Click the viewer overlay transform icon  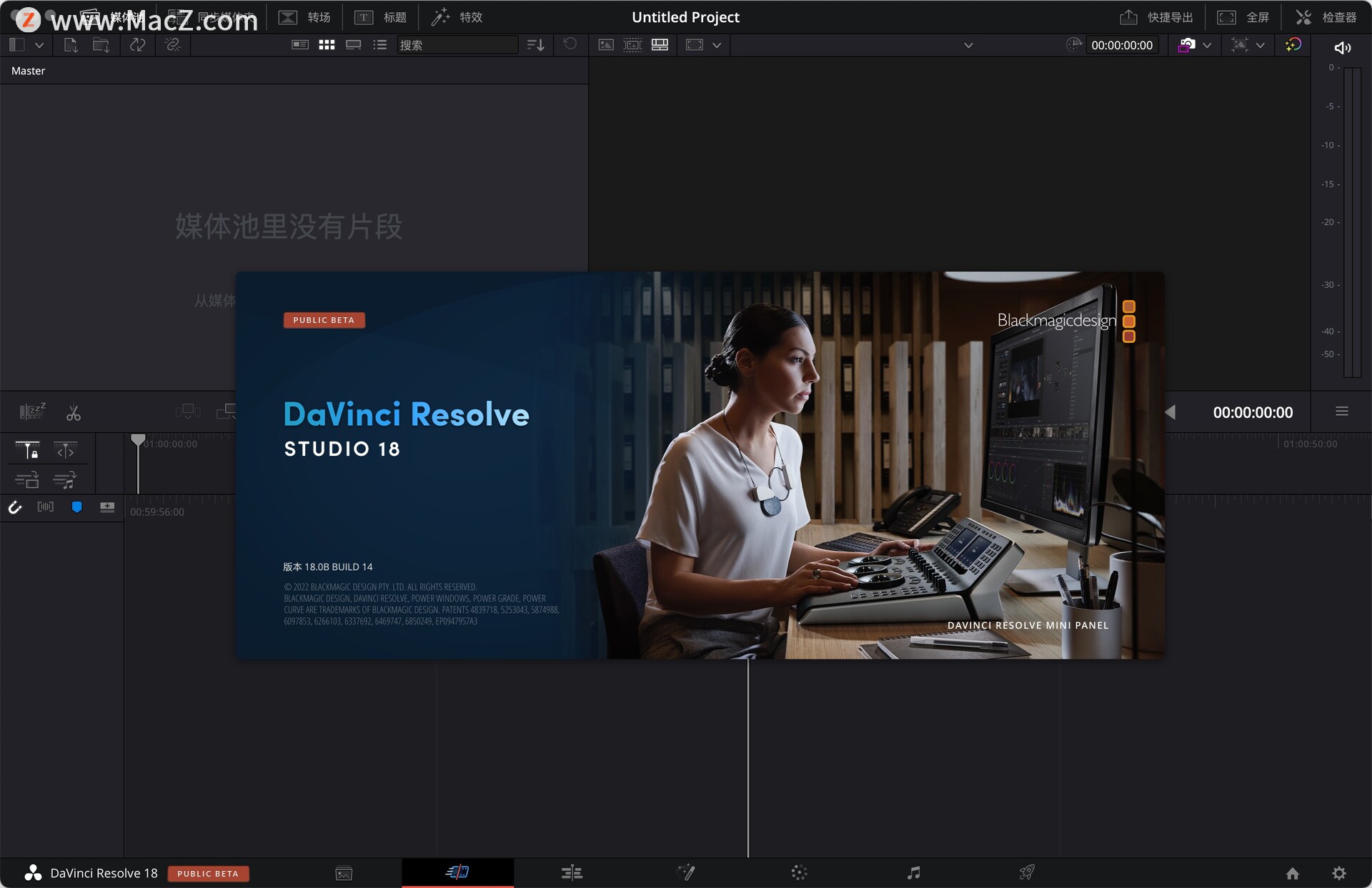pyautogui.click(x=1240, y=45)
